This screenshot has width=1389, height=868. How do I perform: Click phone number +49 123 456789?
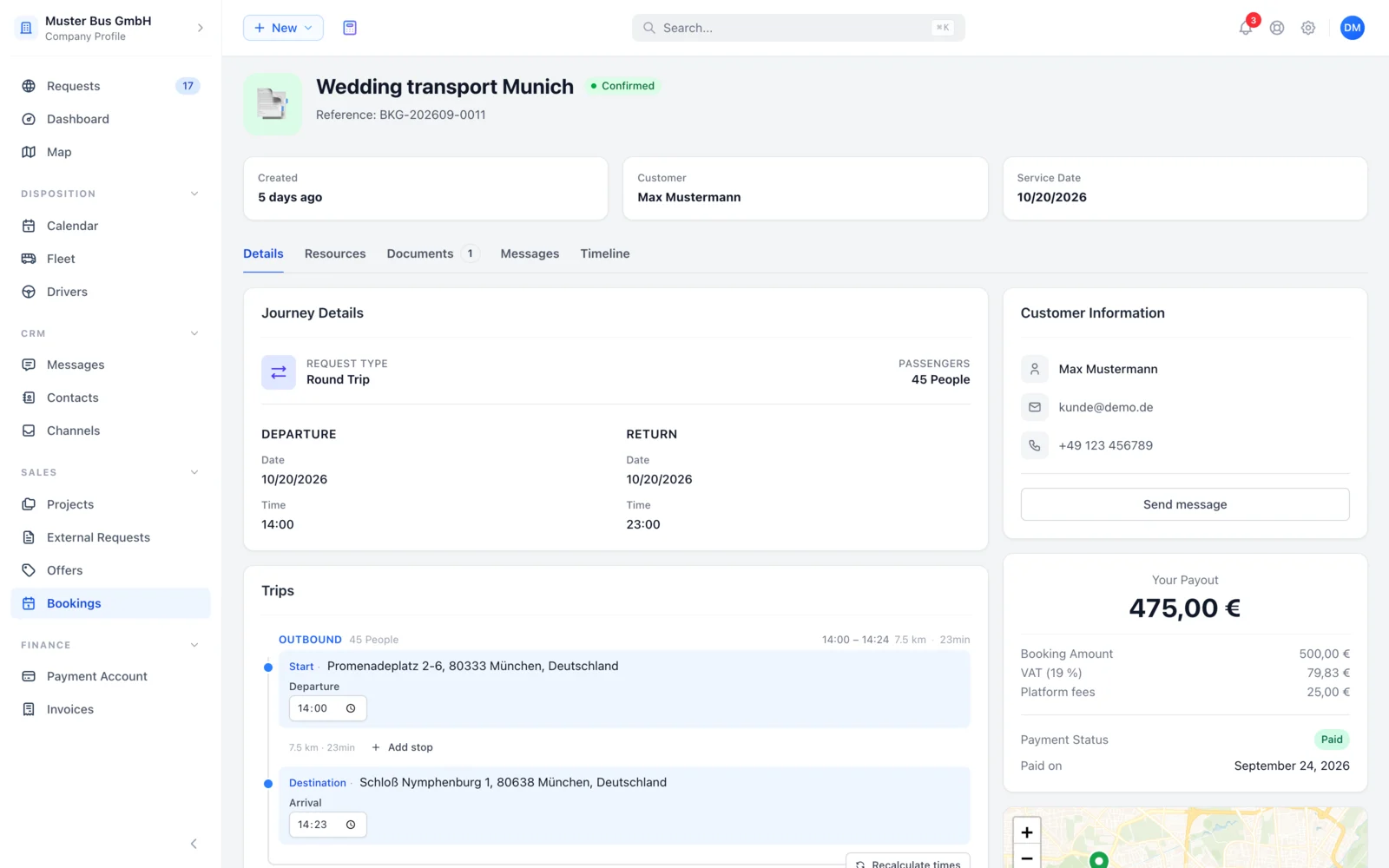pos(1106,445)
